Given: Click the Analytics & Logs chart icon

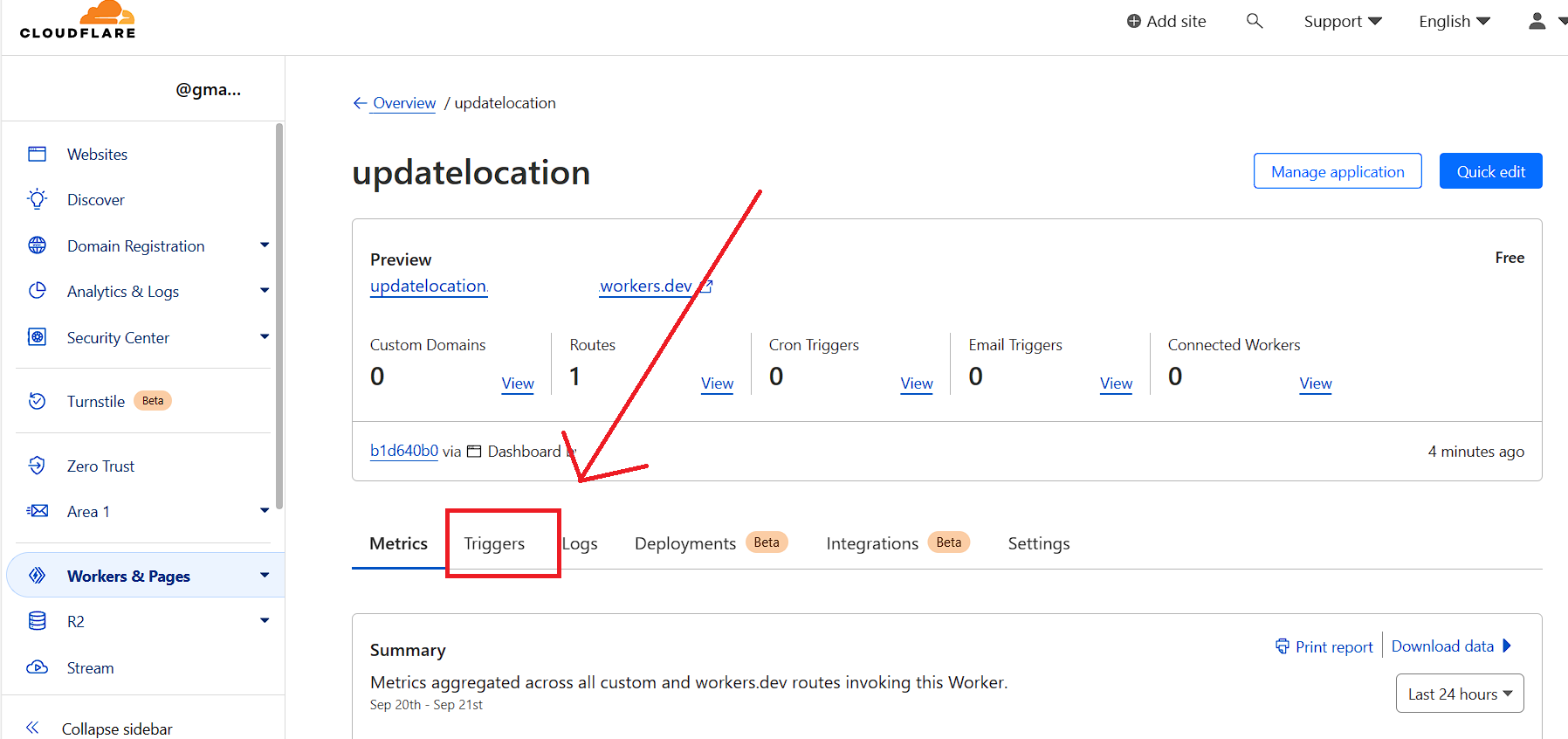Looking at the screenshot, I should [x=37, y=291].
